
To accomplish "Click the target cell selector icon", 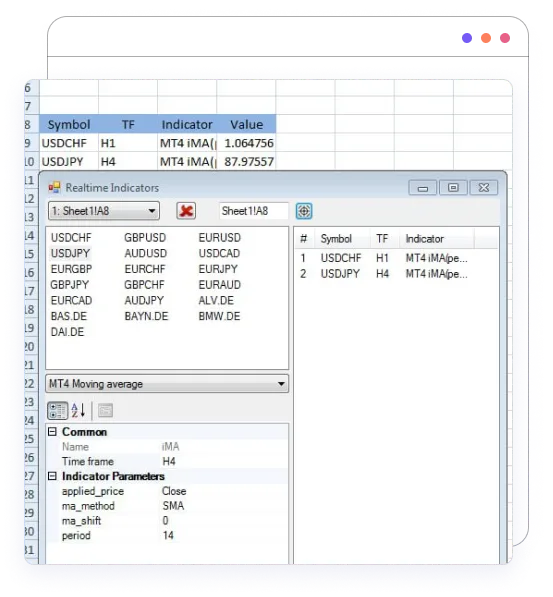I will click(x=304, y=211).
